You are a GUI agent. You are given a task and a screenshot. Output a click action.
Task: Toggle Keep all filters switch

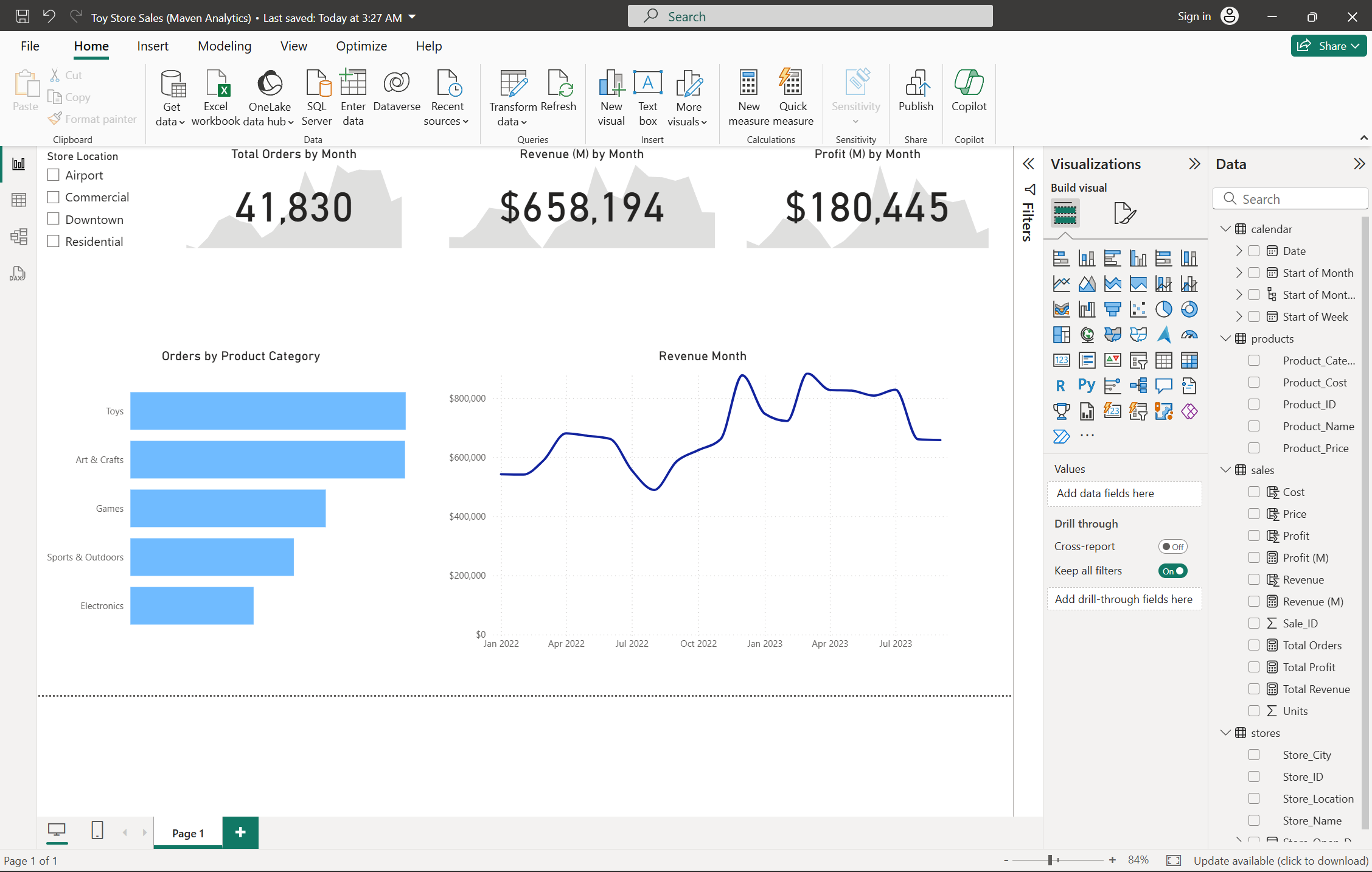coord(1172,571)
